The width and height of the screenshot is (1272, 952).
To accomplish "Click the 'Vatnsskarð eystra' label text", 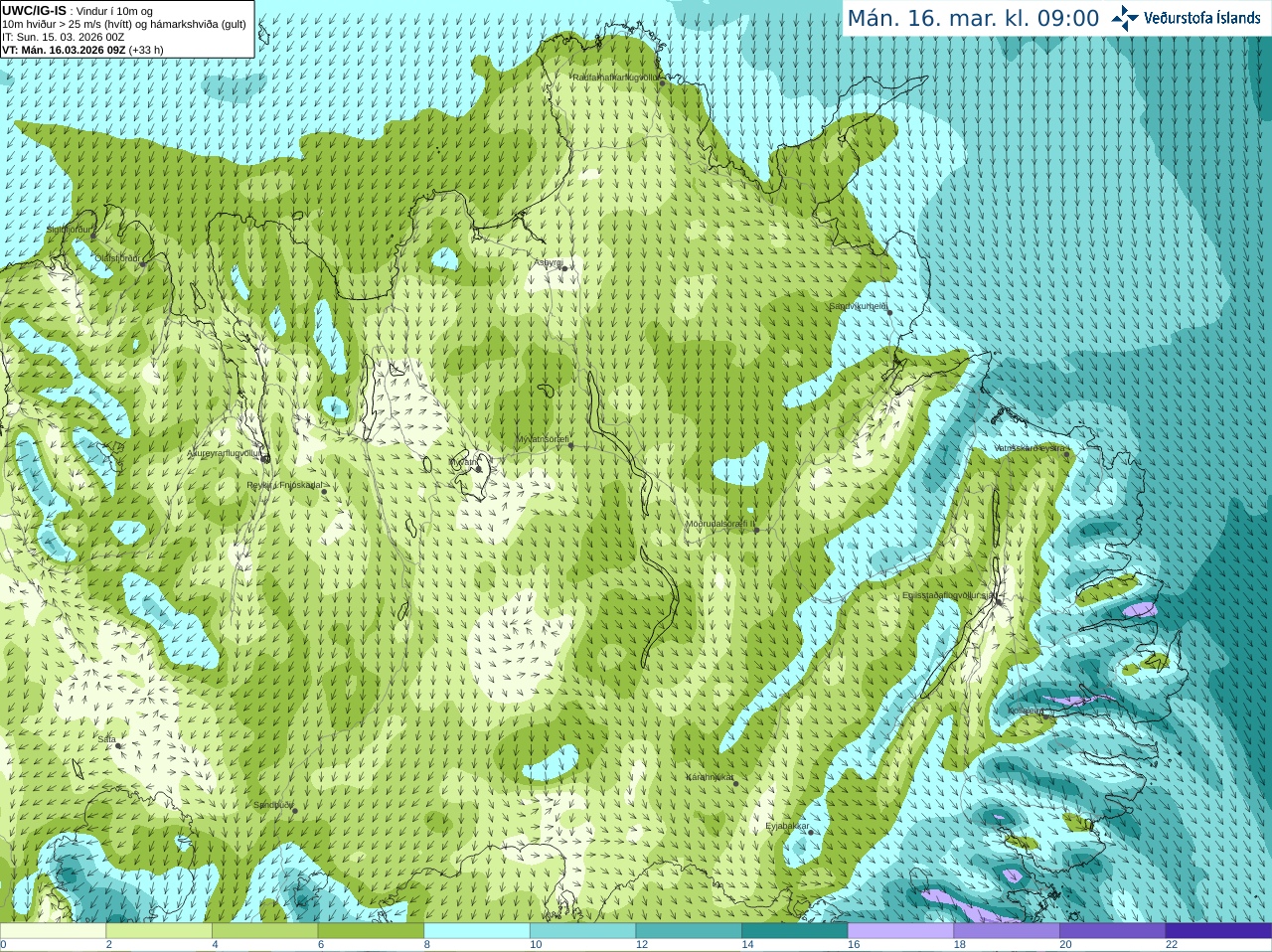I will coord(1030,448).
